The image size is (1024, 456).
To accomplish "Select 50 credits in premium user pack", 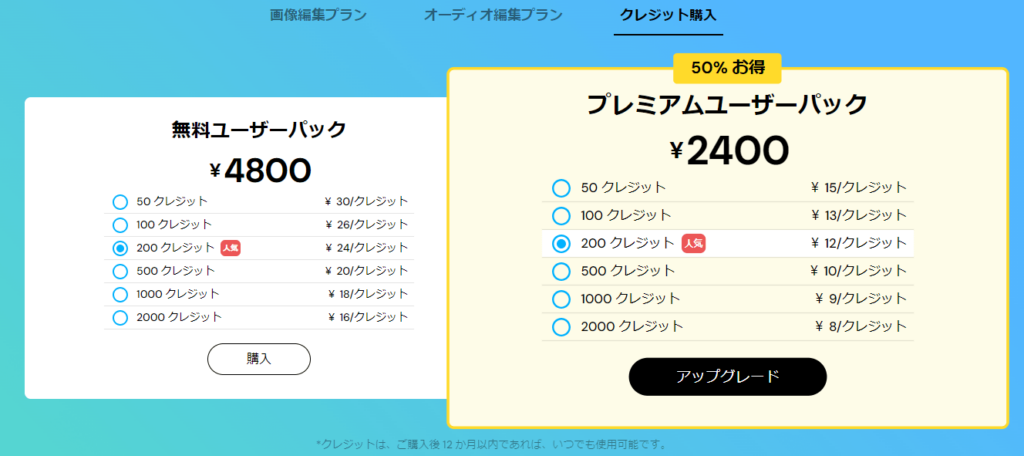I will 561,188.
